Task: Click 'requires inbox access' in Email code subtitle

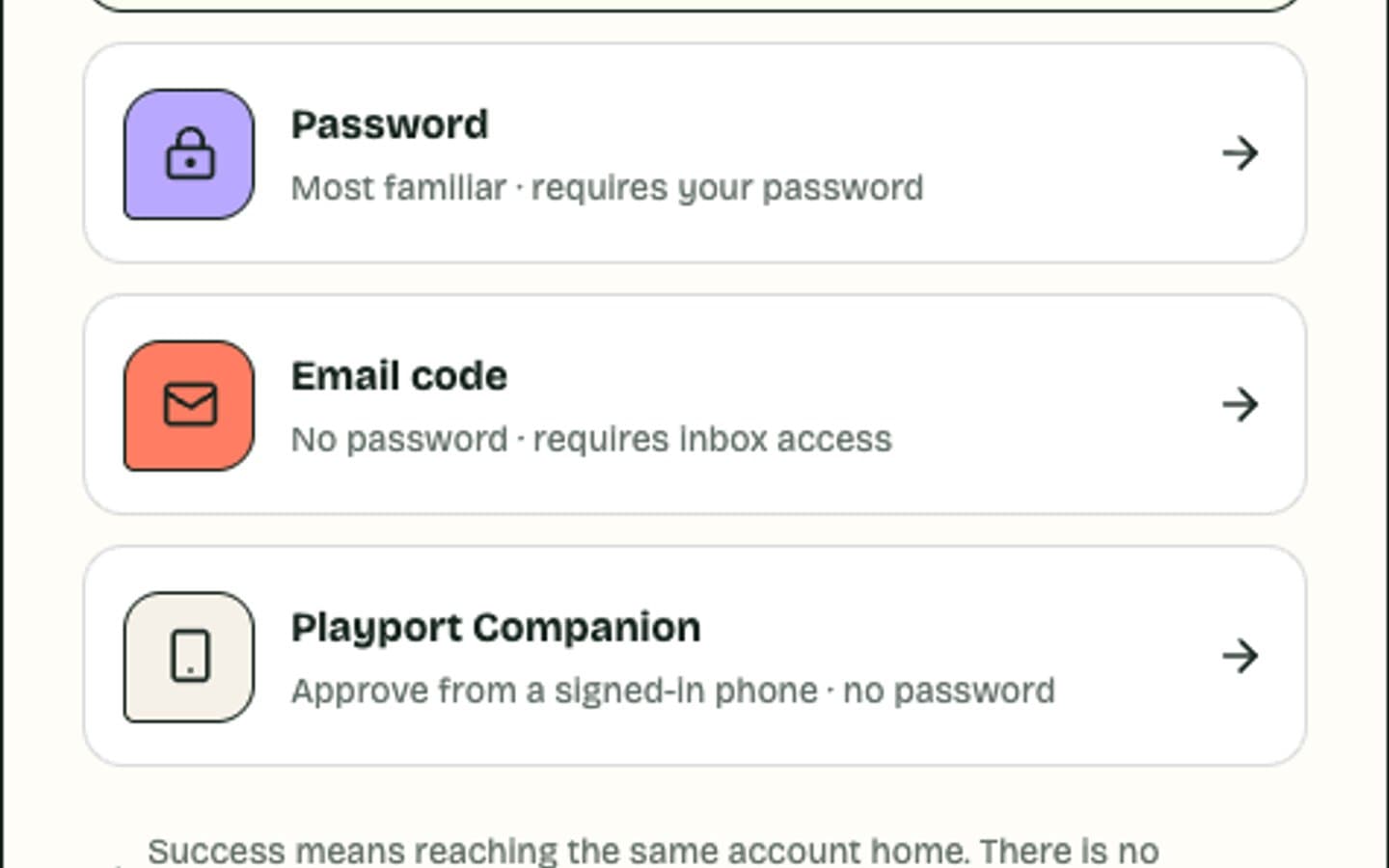Action: click(713, 440)
